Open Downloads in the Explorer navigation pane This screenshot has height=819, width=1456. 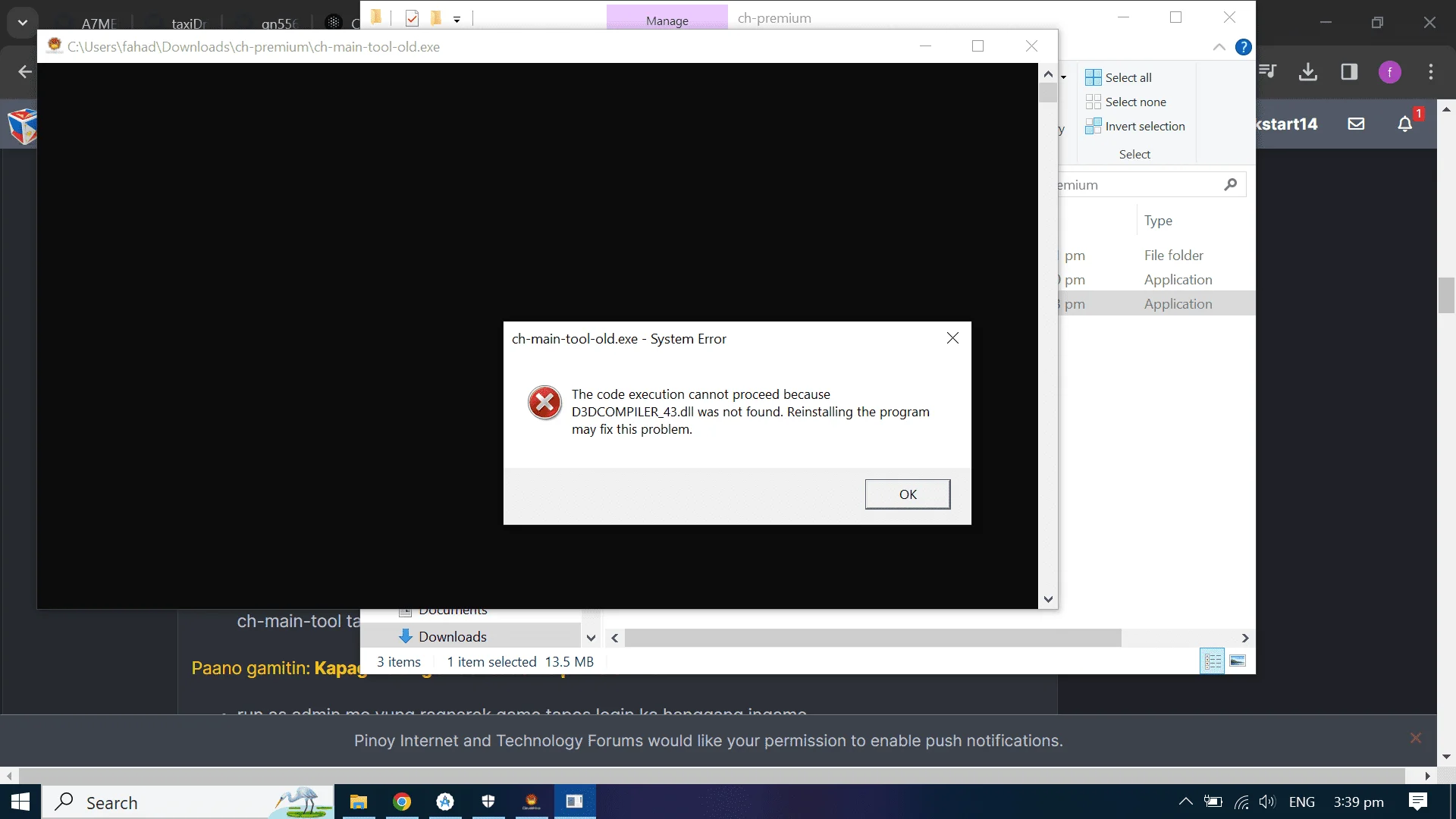[x=452, y=636]
